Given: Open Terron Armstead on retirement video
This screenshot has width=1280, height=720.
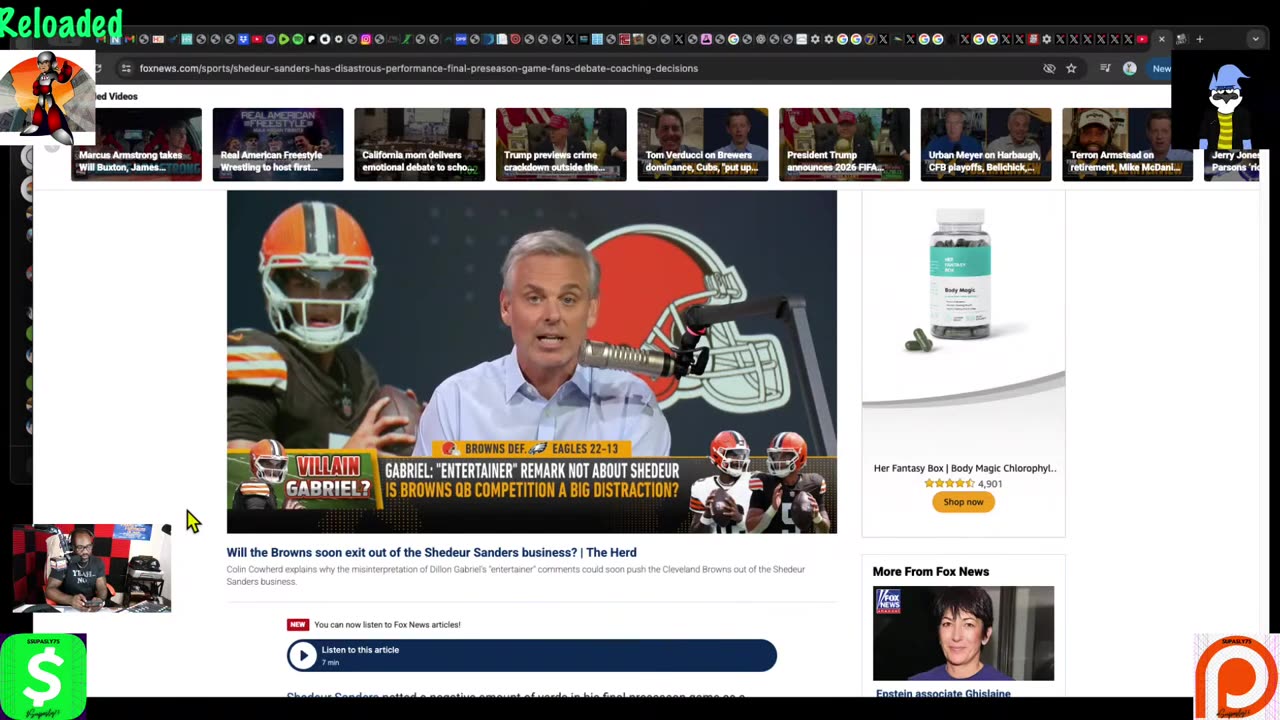Looking at the screenshot, I should click(1127, 144).
